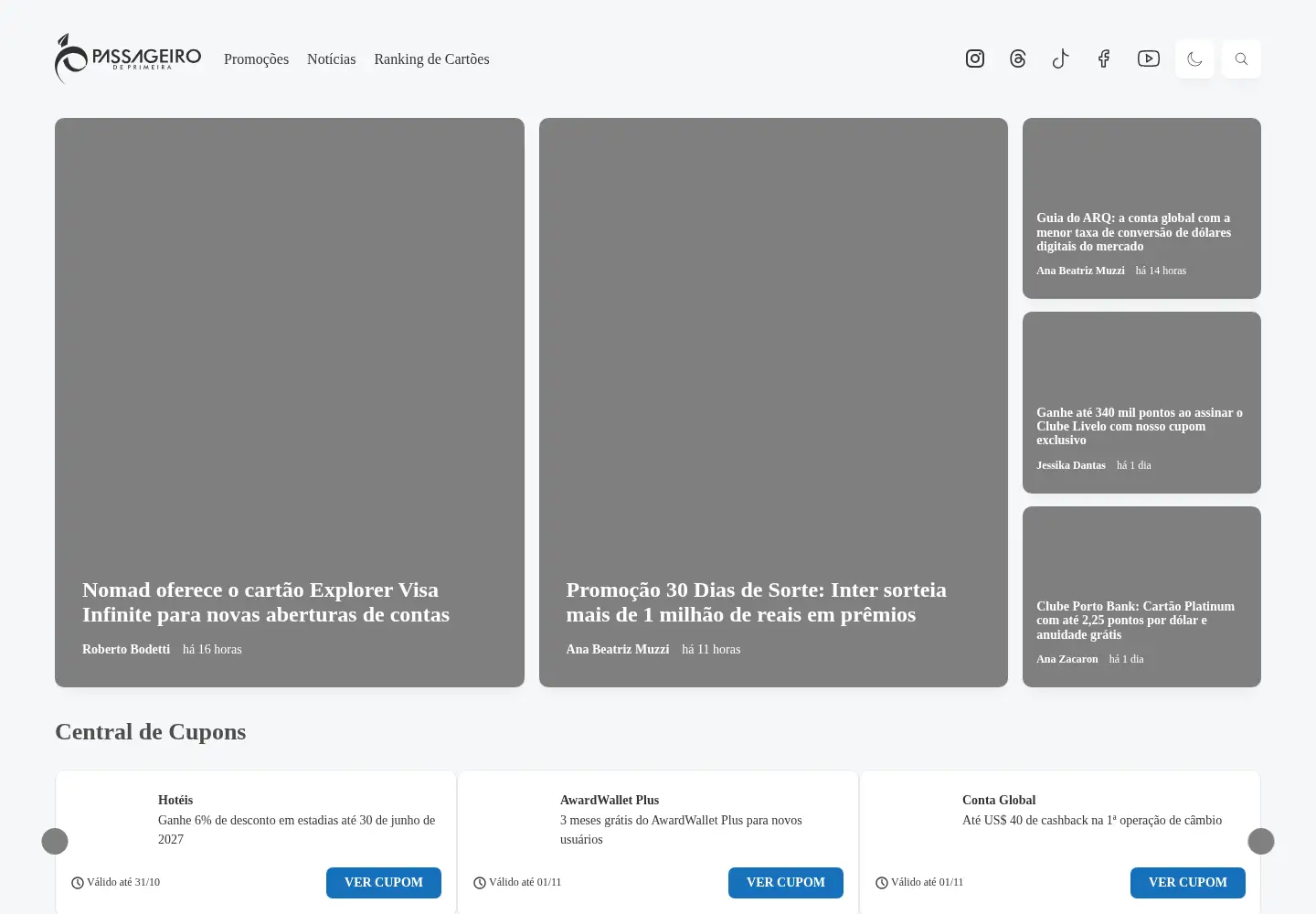Open the Clube Porto Bank Cartão Platinum article
1316x914 pixels.
click(x=1135, y=621)
